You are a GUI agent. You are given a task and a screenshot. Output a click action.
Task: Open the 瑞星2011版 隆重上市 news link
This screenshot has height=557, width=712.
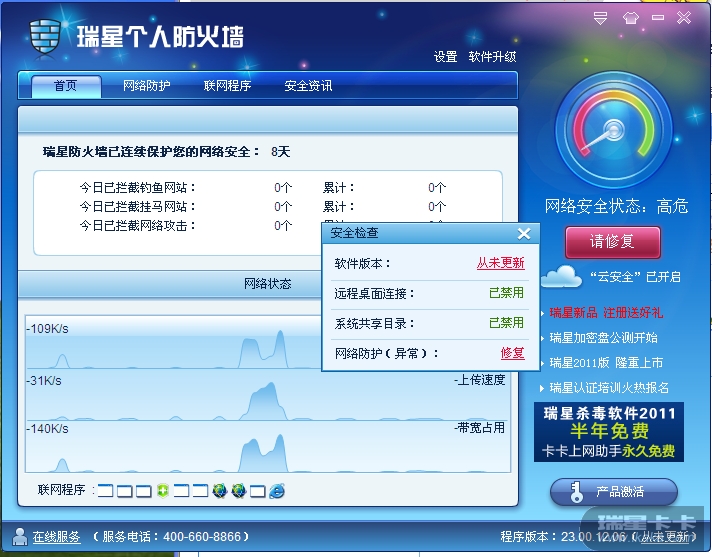point(606,363)
